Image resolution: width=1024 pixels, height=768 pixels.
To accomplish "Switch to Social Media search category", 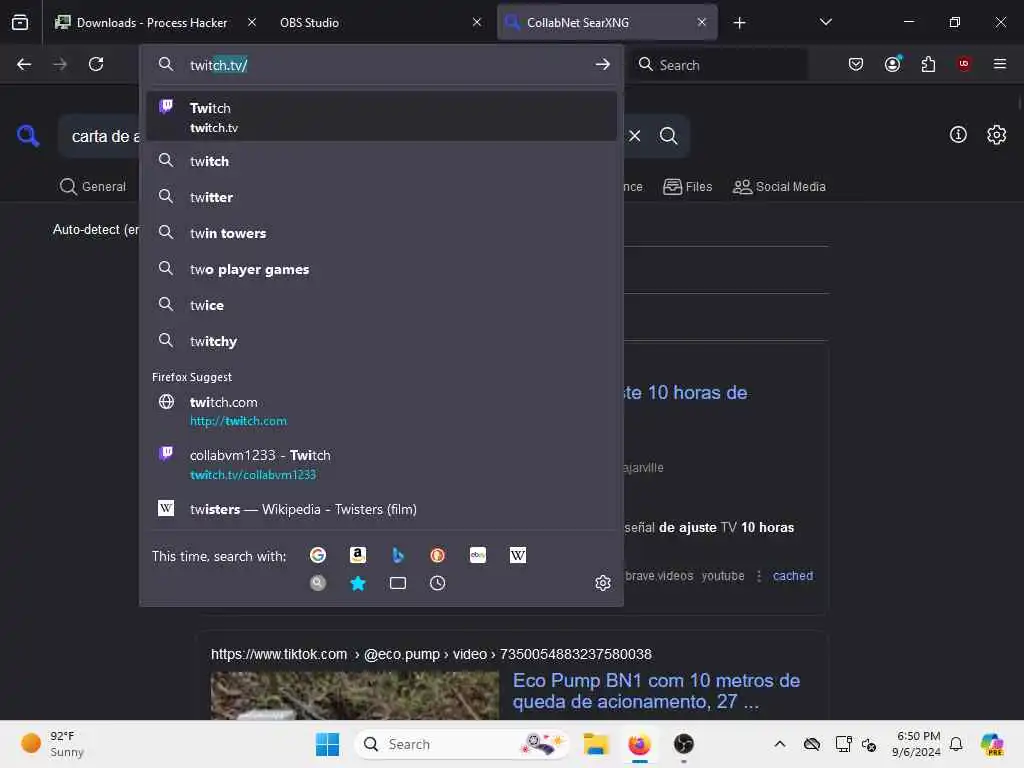I will coord(779,187).
